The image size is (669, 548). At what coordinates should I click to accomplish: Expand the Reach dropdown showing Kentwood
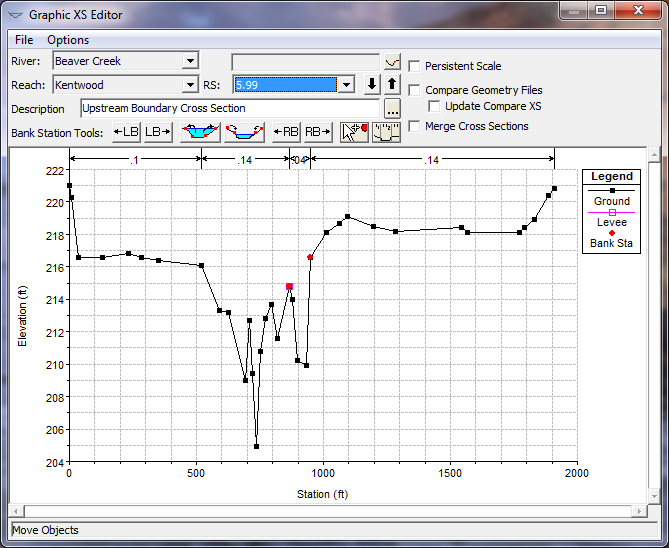(x=189, y=85)
